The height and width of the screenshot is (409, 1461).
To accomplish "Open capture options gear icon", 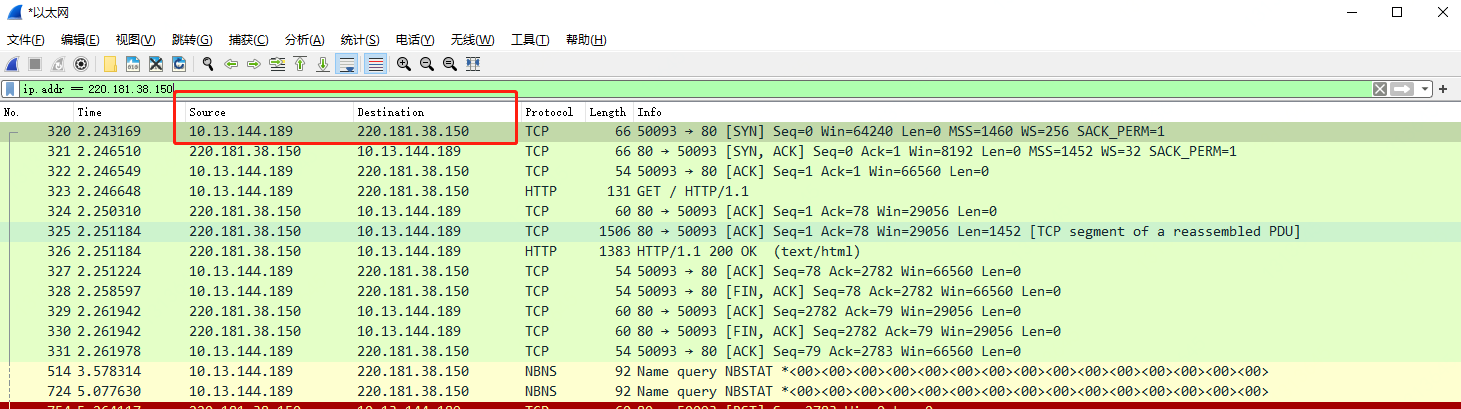I will [x=81, y=64].
